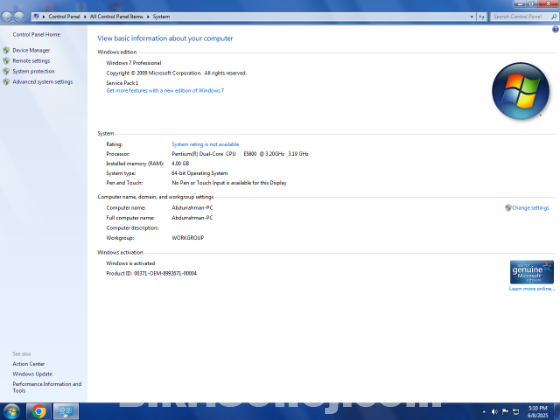
Task: Expand the arrow after Control Panel breadcrumb
Action: [85, 16]
